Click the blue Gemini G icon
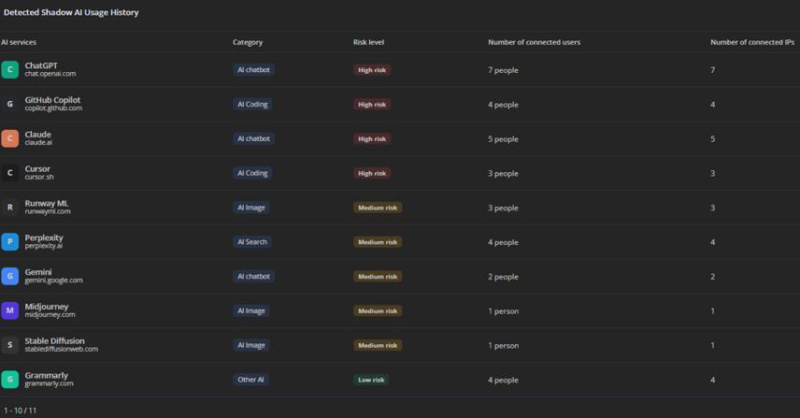 tap(10, 276)
